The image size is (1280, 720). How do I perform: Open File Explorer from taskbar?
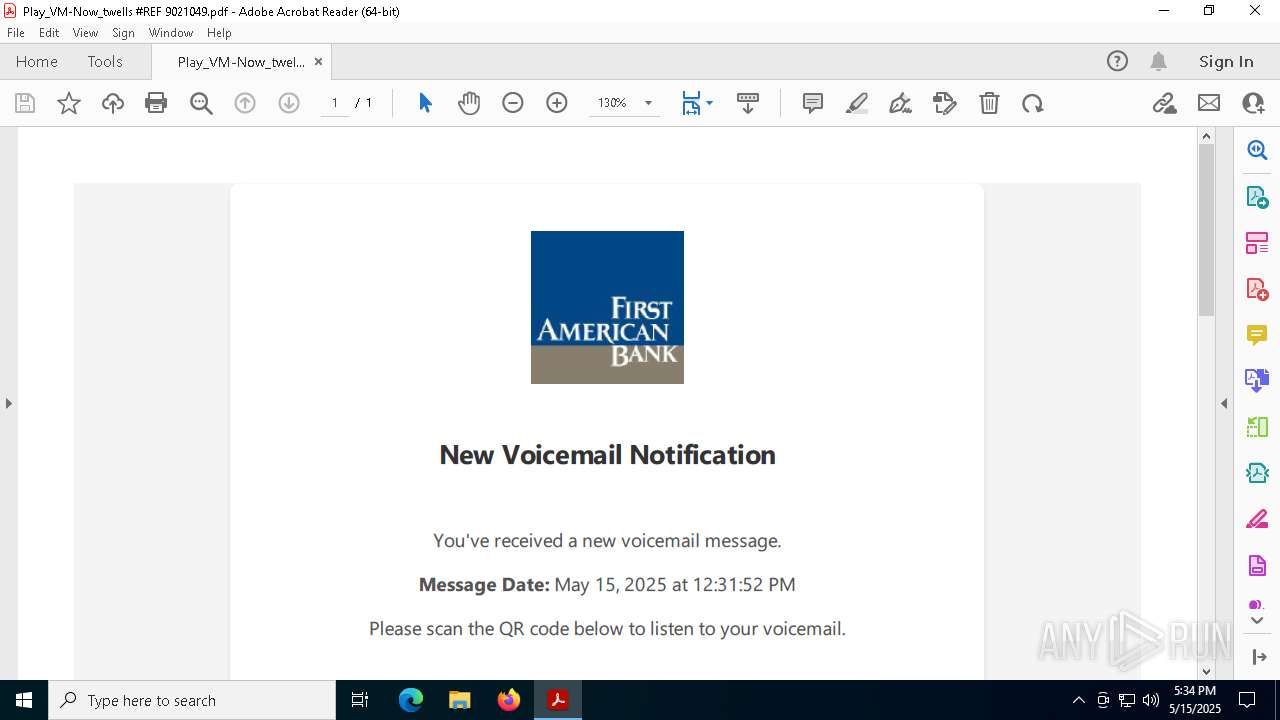tap(459, 700)
